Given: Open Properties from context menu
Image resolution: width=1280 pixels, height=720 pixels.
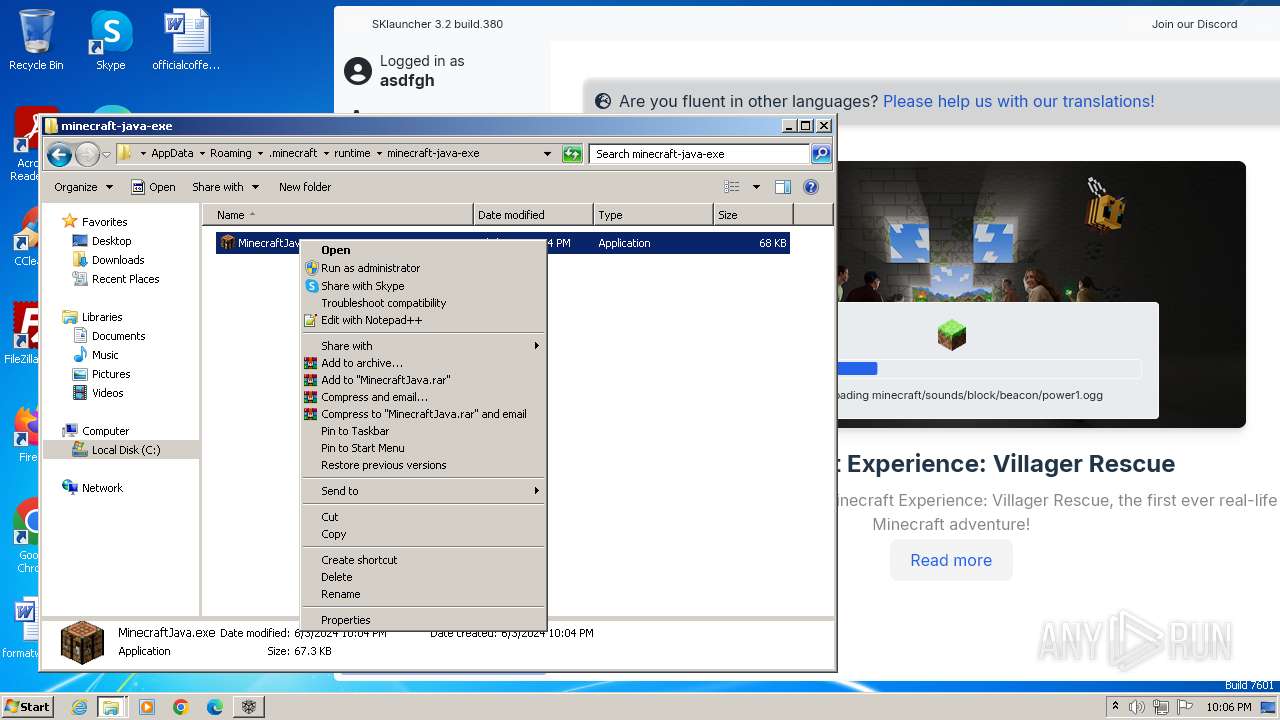Looking at the screenshot, I should tap(424, 620).
